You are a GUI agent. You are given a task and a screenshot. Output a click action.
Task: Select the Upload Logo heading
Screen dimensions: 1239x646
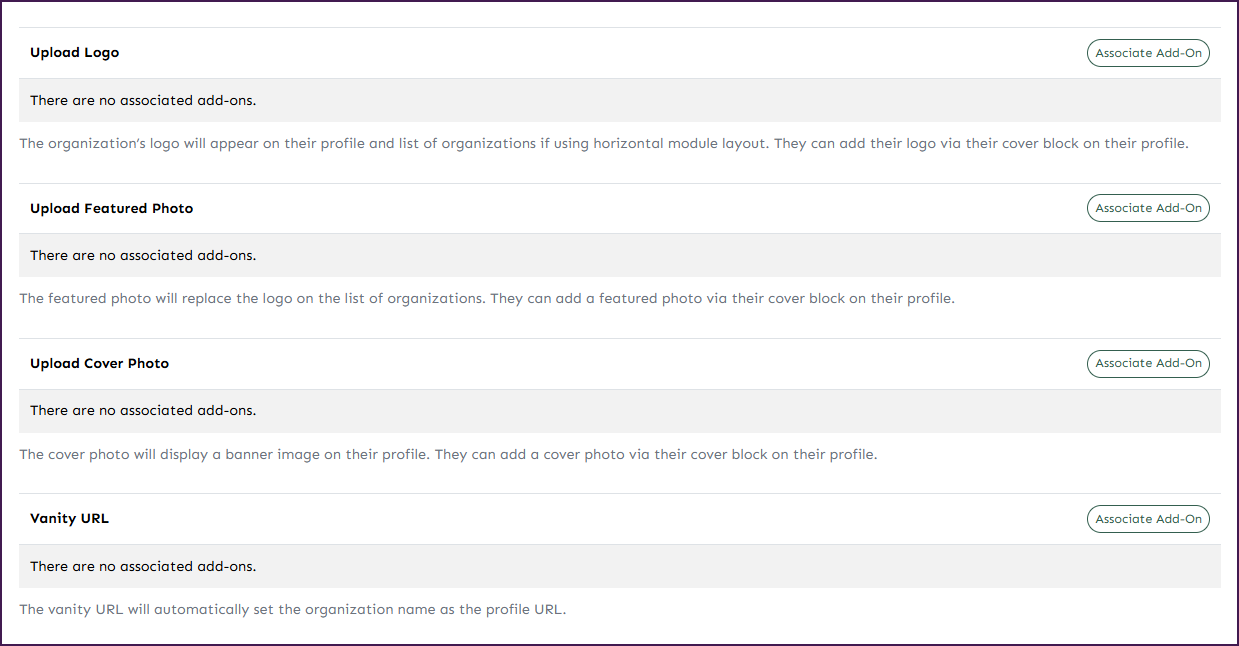point(75,53)
